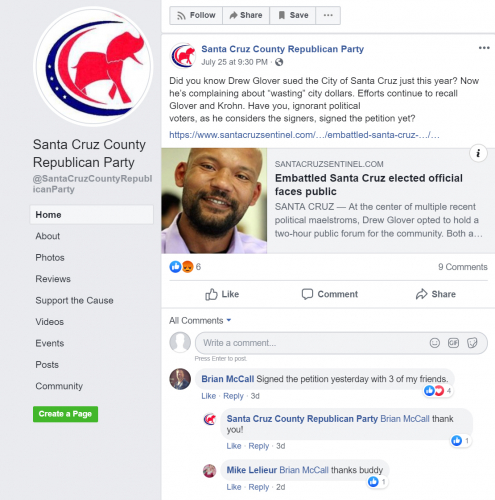Open post options ellipsis at top right

(484, 48)
